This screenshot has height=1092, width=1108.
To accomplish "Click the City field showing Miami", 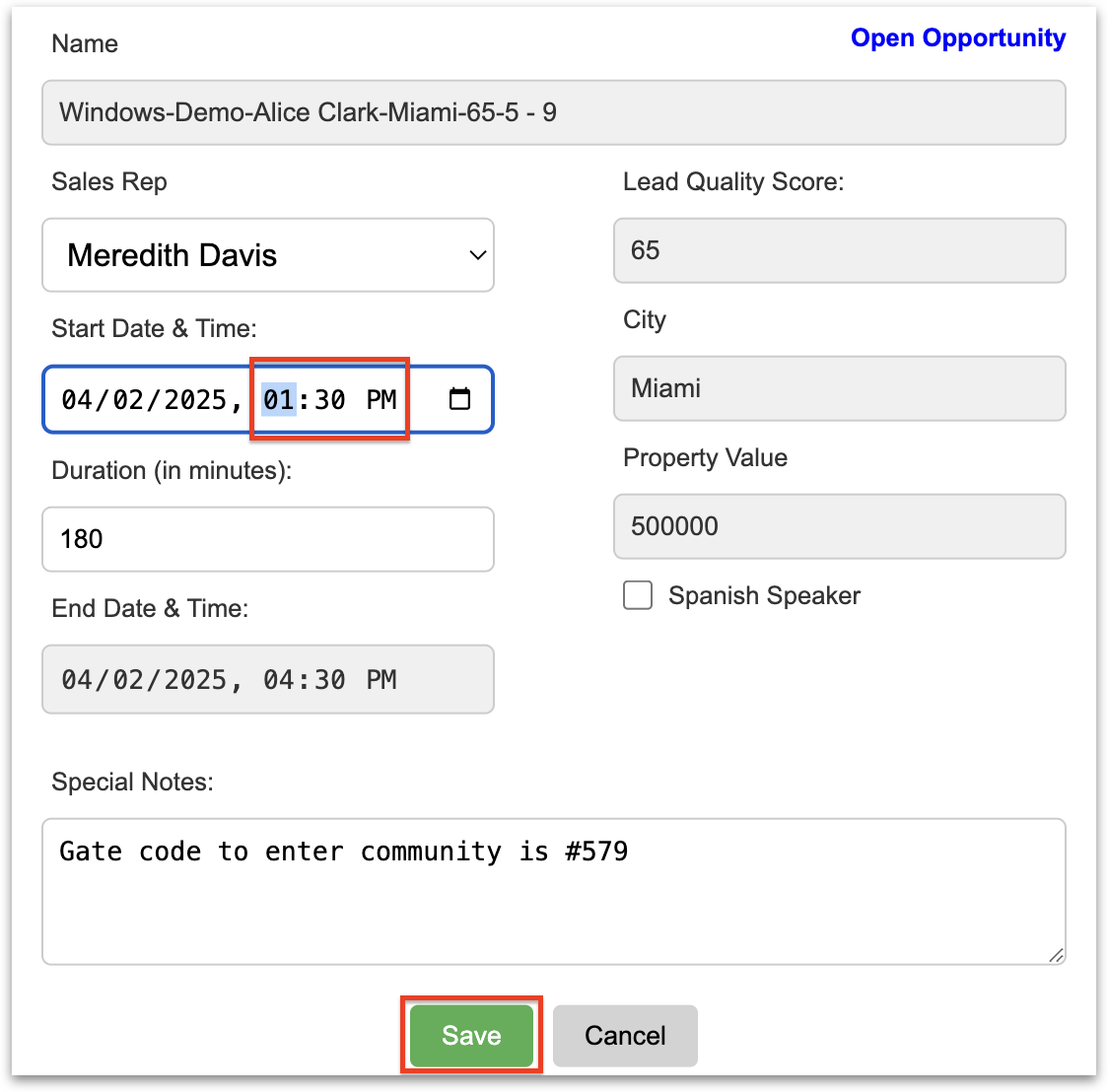I will [x=839, y=388].
